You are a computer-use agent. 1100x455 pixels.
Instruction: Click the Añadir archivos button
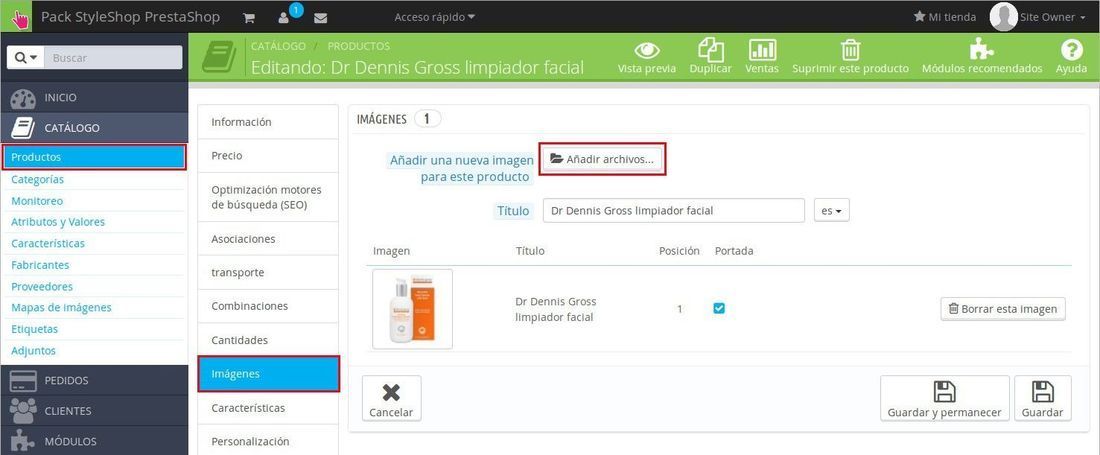(602, 159)
